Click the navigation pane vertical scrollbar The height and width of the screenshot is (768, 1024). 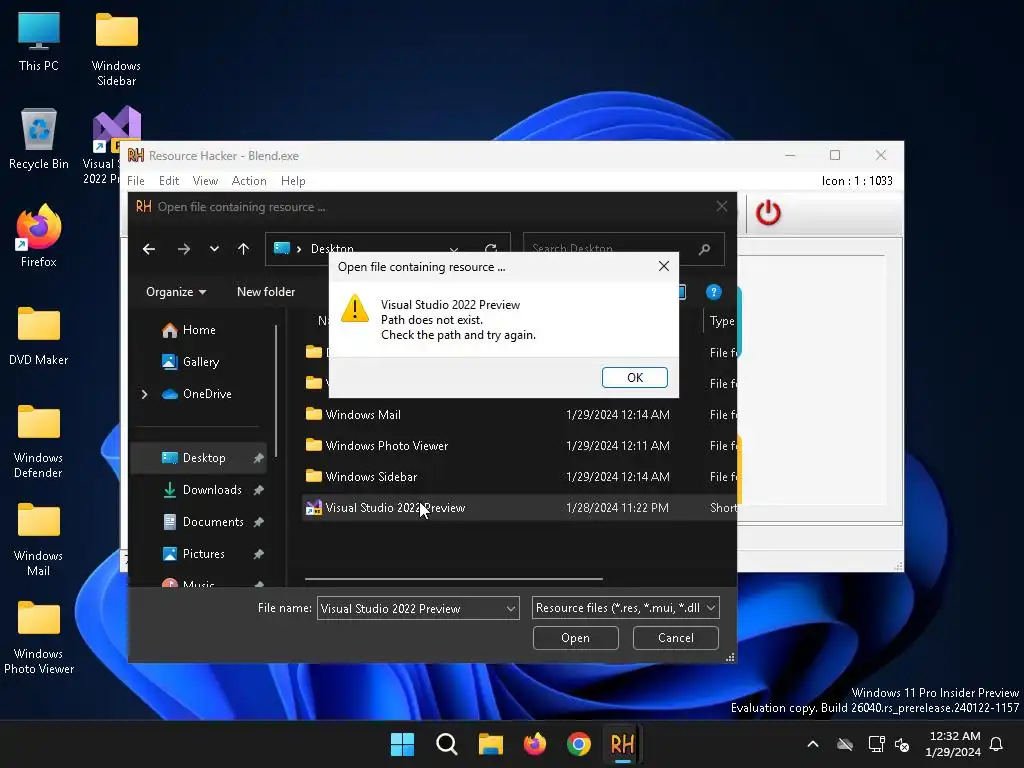[276, 391]
